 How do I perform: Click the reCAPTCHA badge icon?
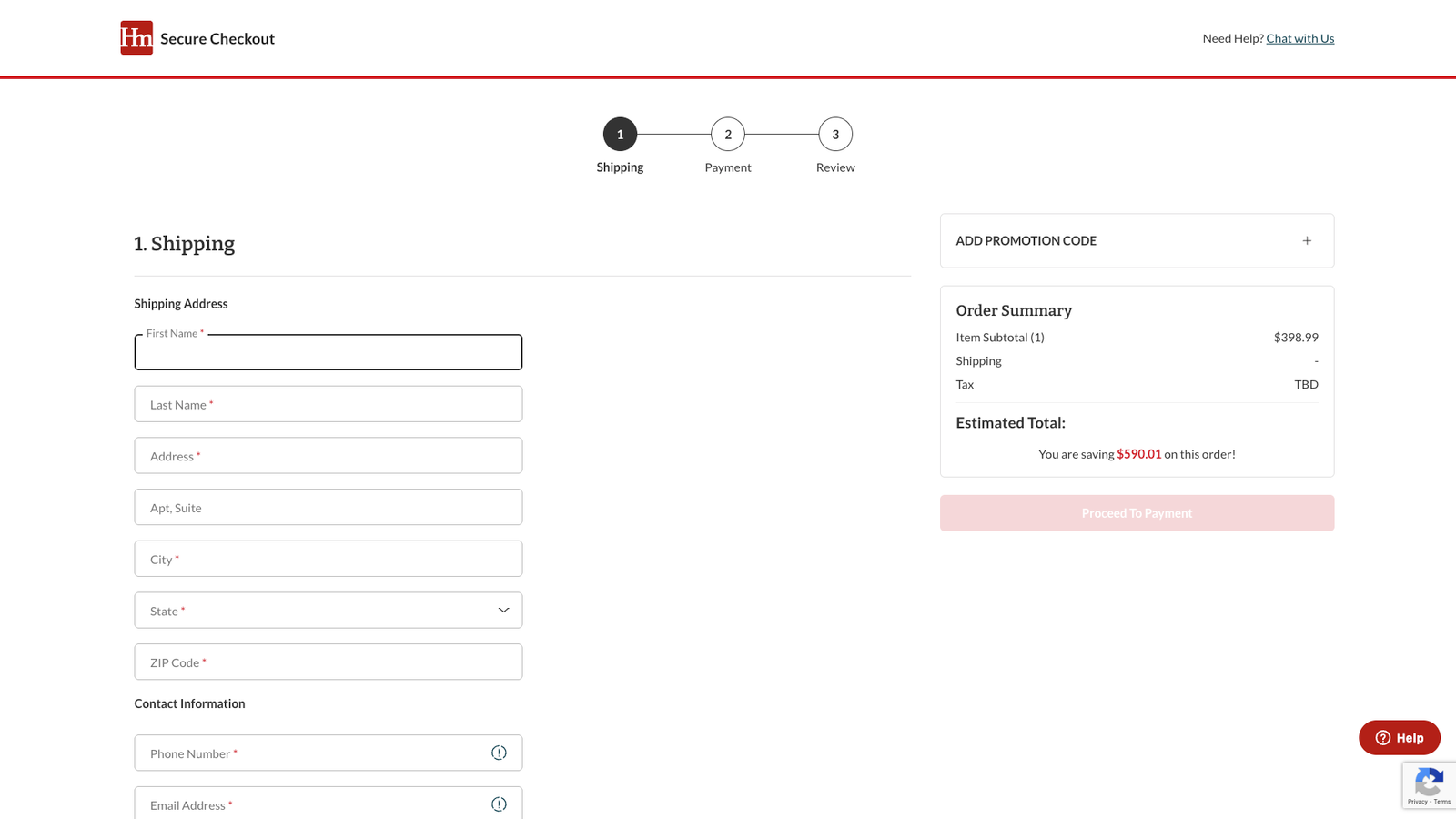[1429, 783]
